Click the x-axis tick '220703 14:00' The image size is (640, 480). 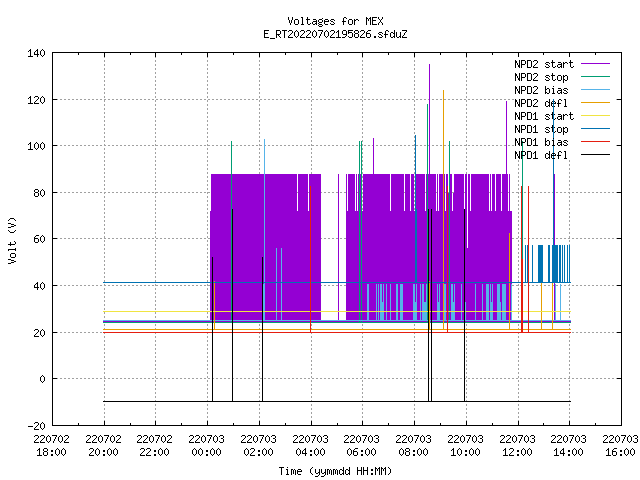pos(569,446)
